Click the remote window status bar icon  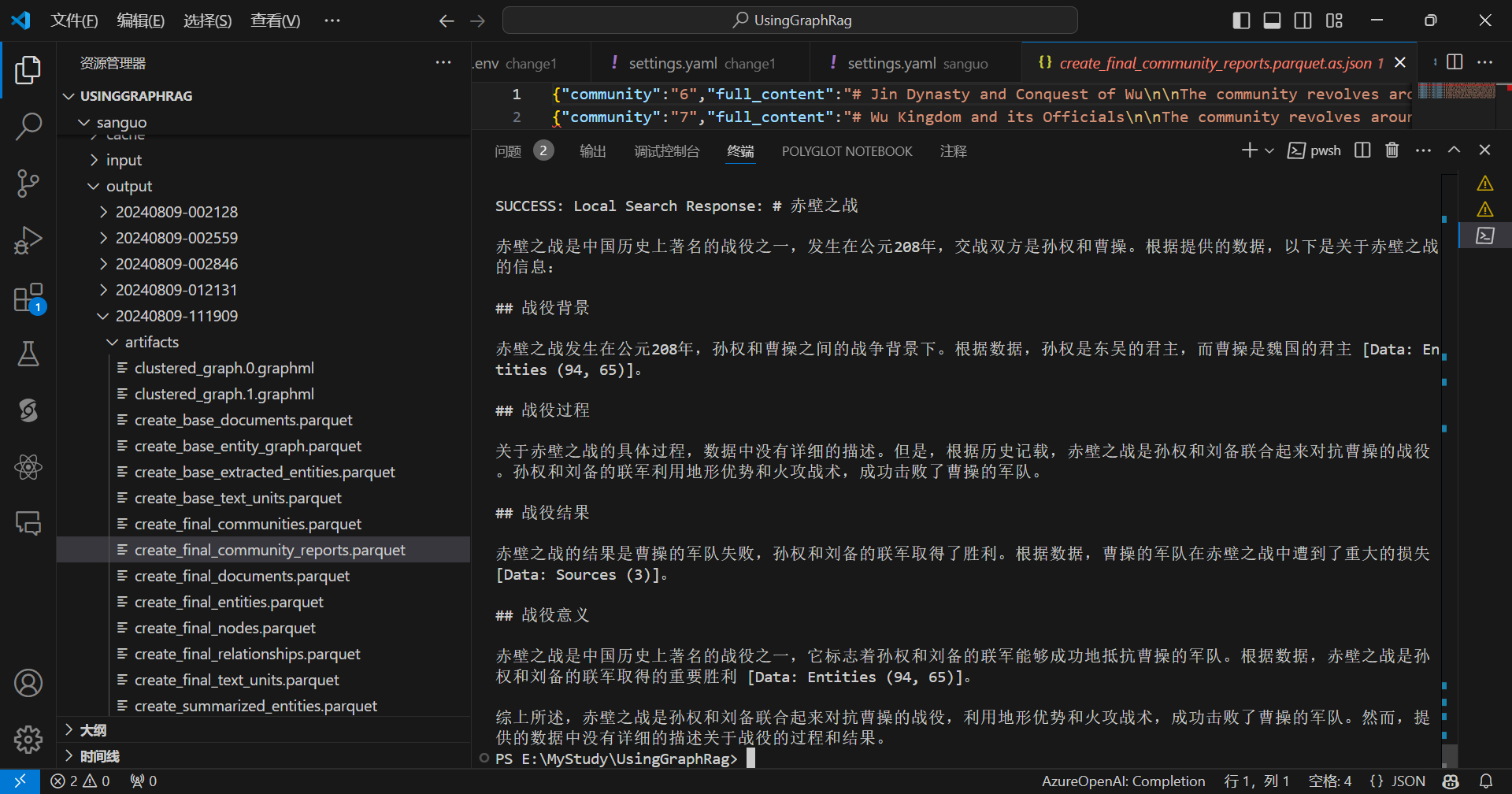point(20,781)
